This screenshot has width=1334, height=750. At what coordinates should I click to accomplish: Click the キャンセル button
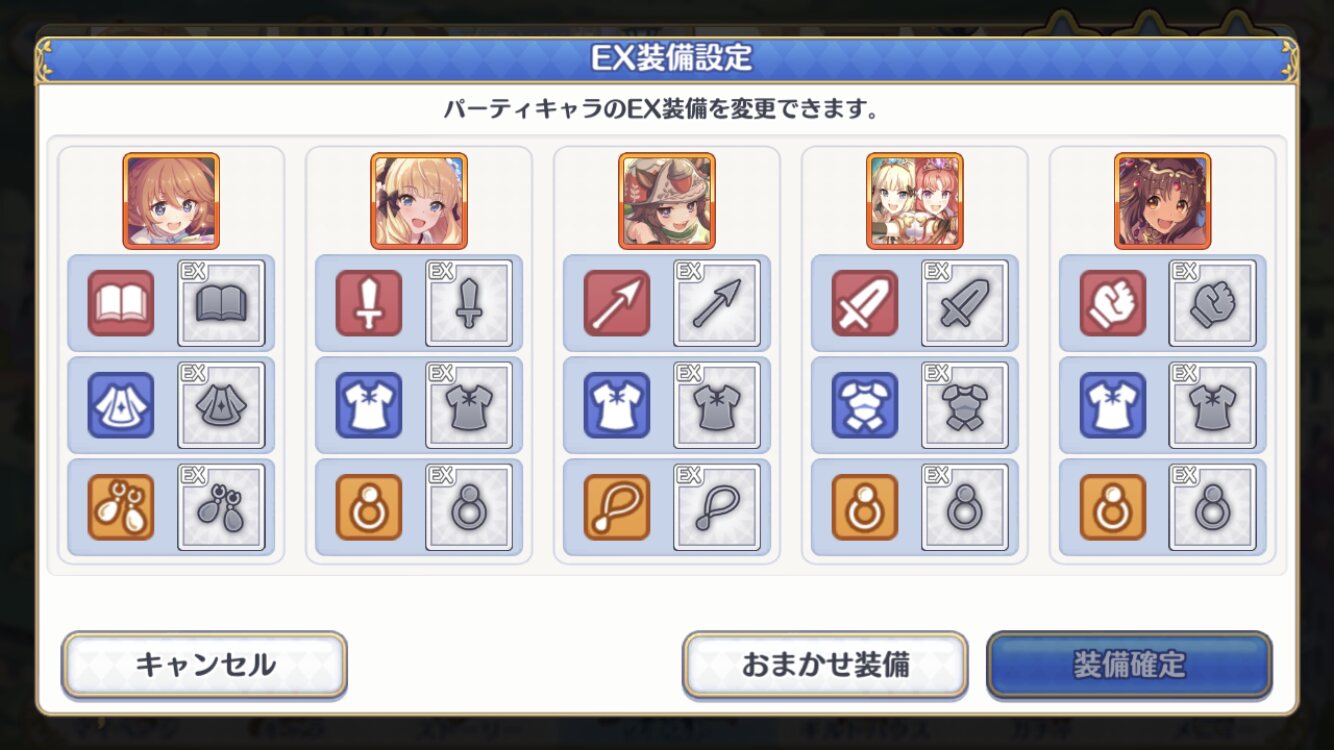click(205, 665)
